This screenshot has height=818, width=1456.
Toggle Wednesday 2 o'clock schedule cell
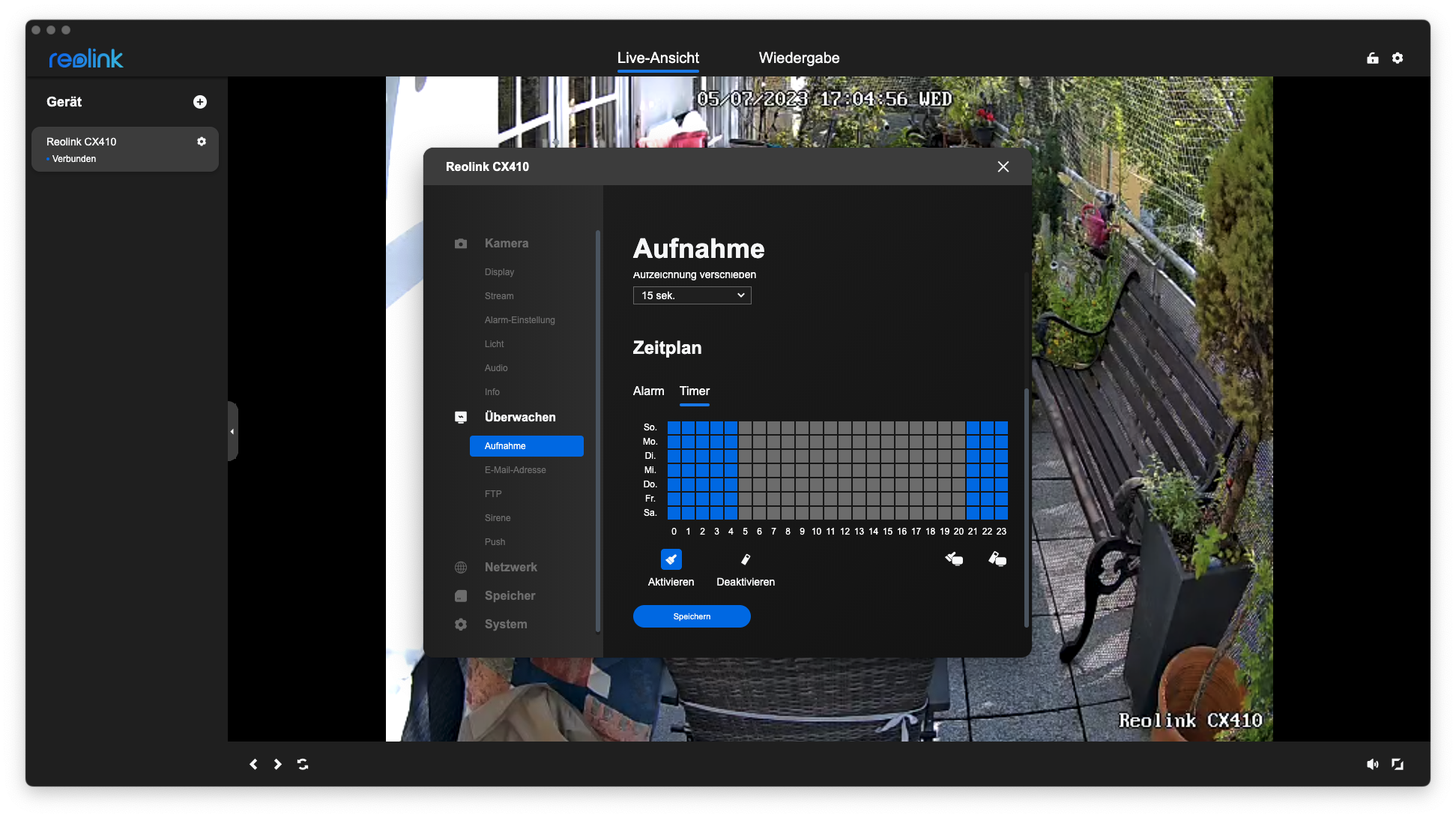702,470
